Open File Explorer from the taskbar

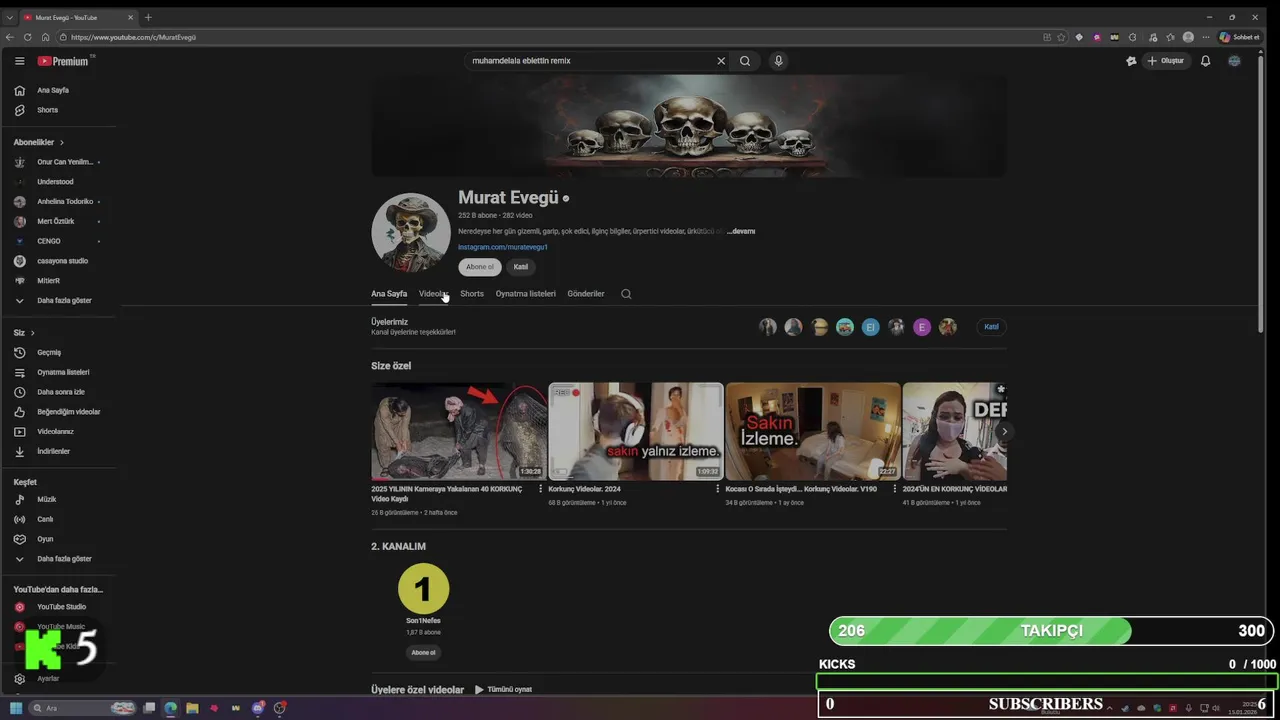click(x=192, y=708)
